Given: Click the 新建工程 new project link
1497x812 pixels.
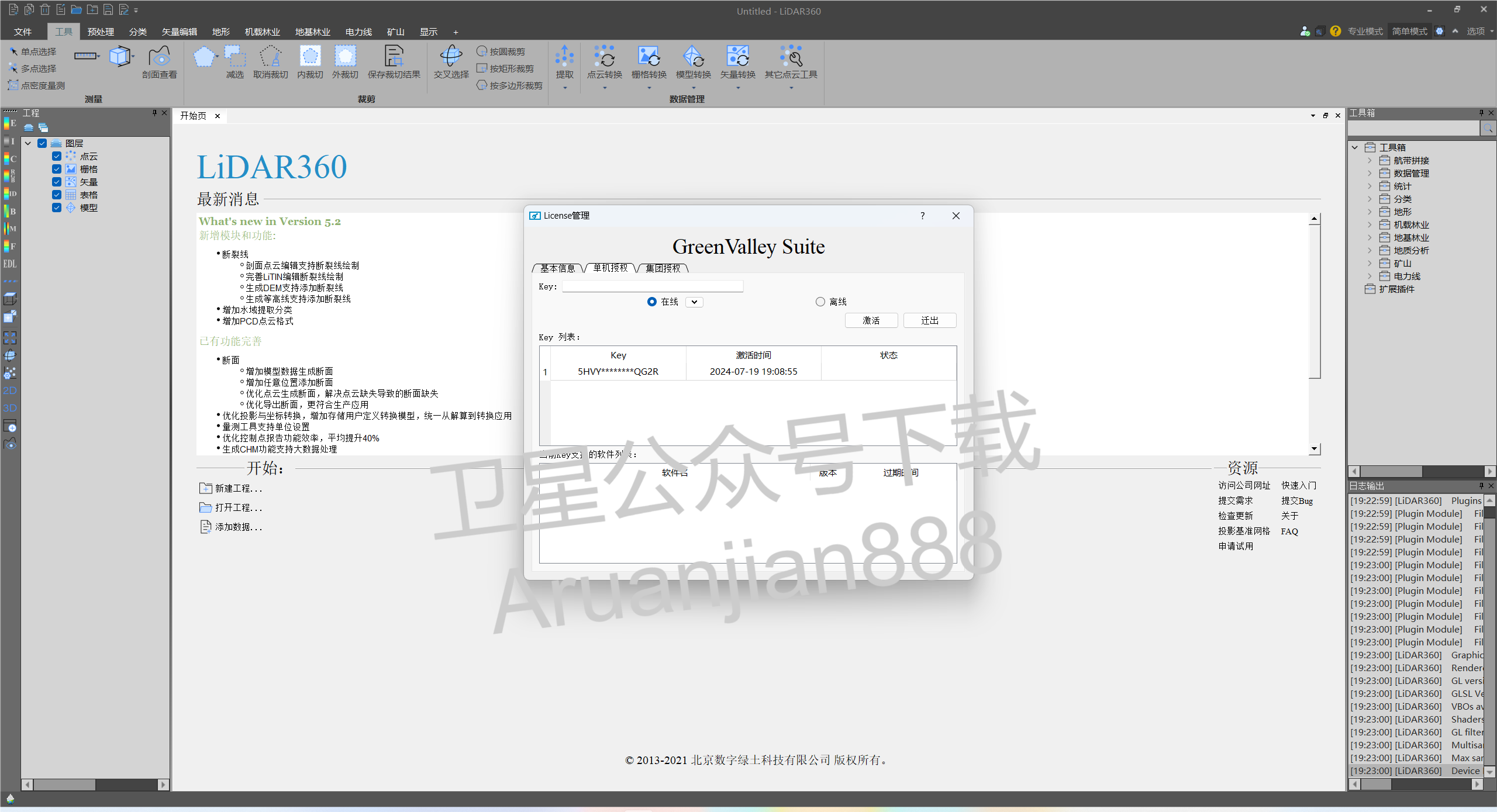Looking at the screenshot, I should (x=230, y=488).
